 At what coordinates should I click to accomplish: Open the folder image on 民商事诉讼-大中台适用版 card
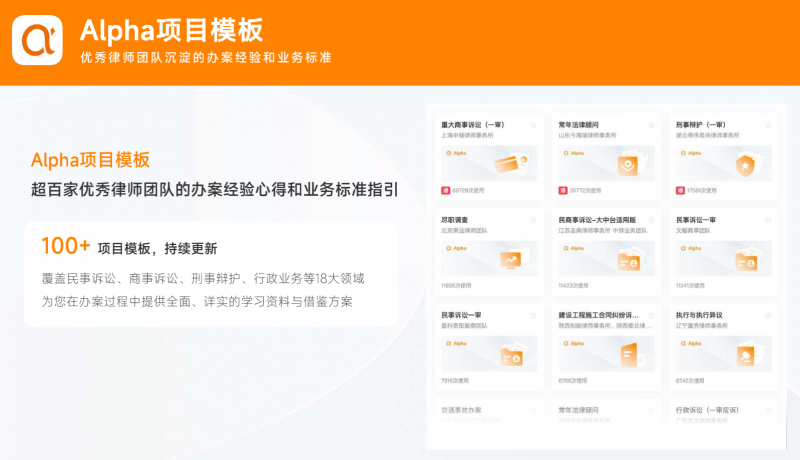pyautogui.click(x=606, y=259)
